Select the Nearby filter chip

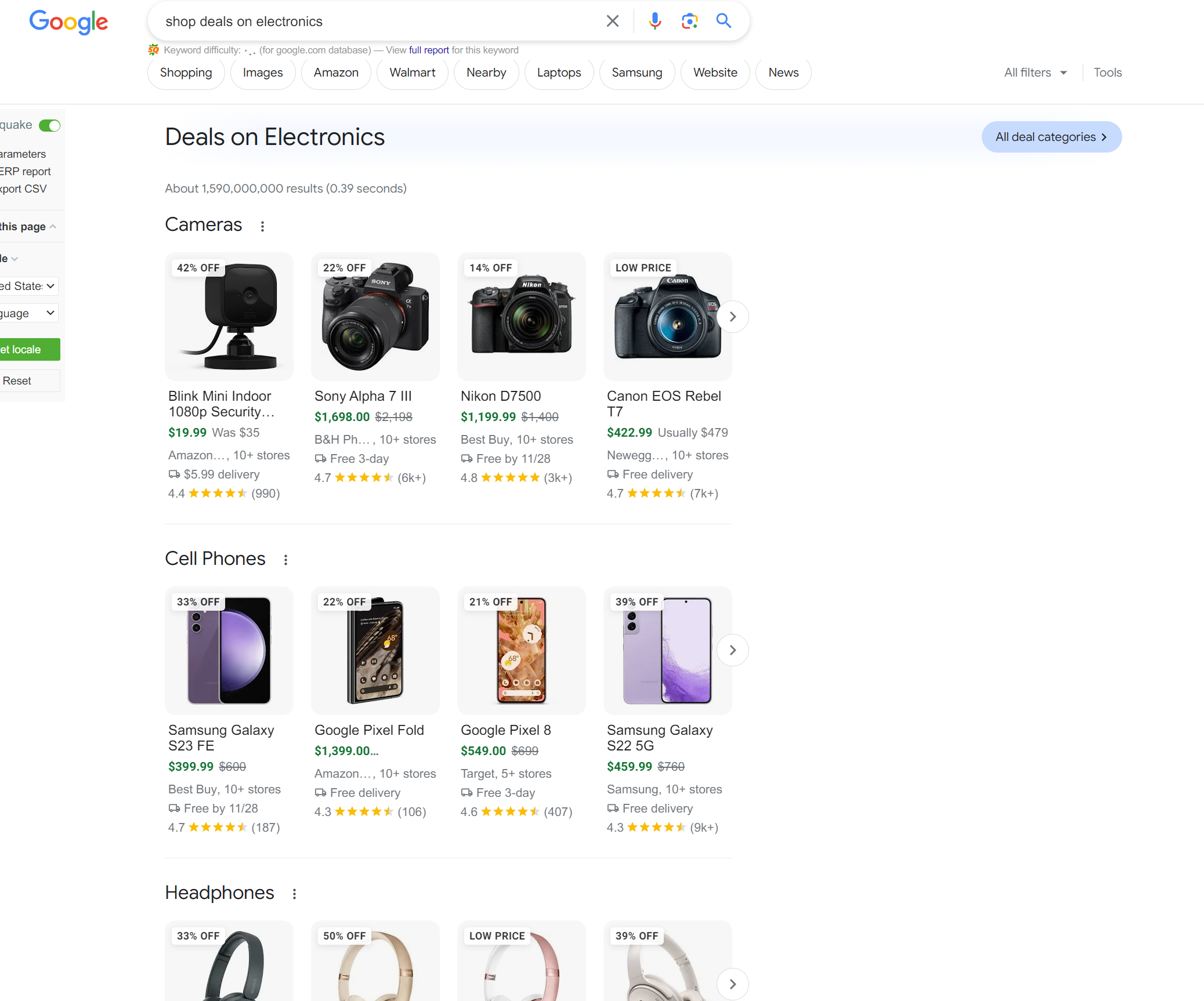point(486,73)
